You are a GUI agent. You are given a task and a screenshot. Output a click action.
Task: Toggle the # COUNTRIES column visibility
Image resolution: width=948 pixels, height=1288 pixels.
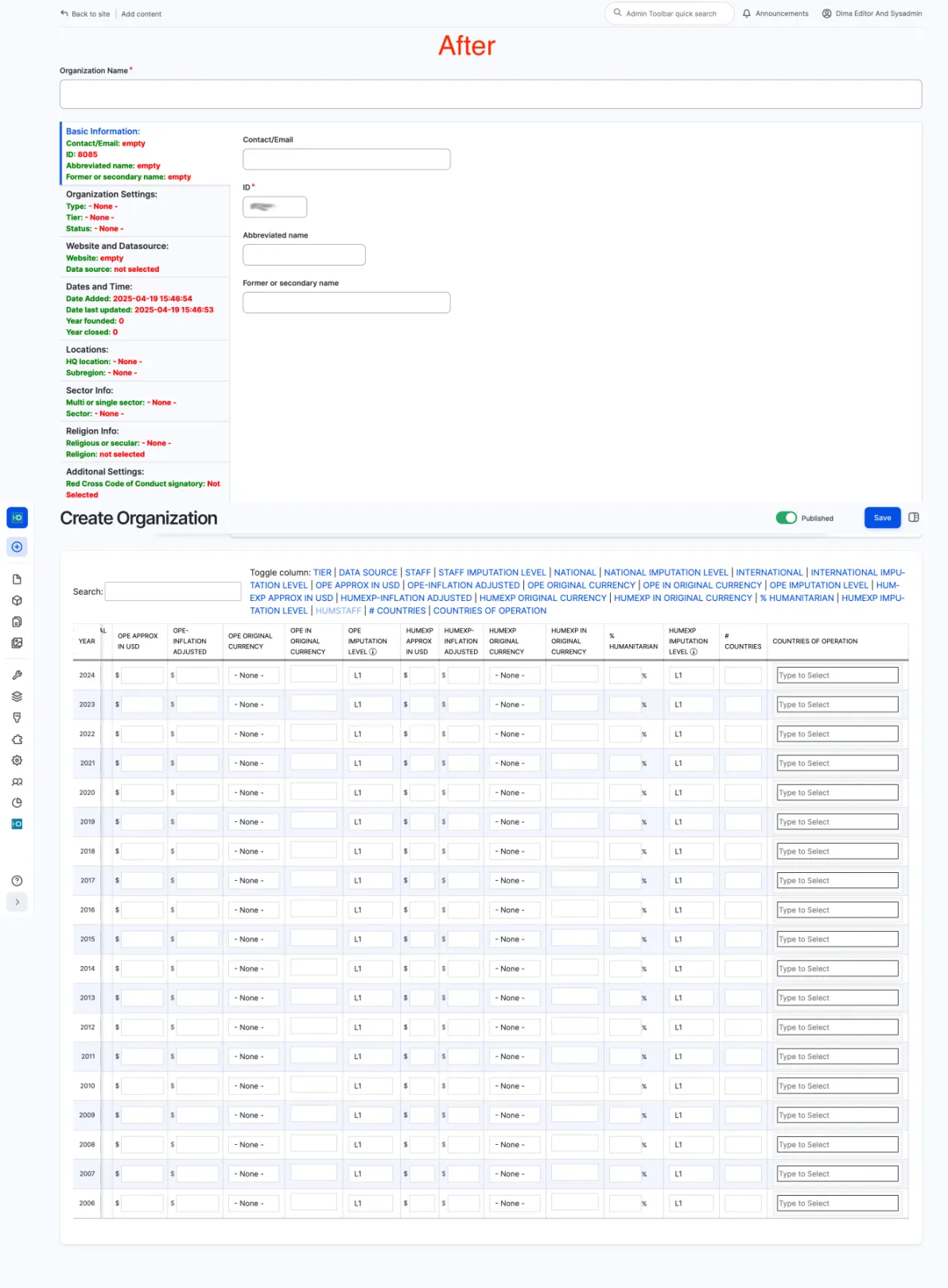(x=397, y=611)
